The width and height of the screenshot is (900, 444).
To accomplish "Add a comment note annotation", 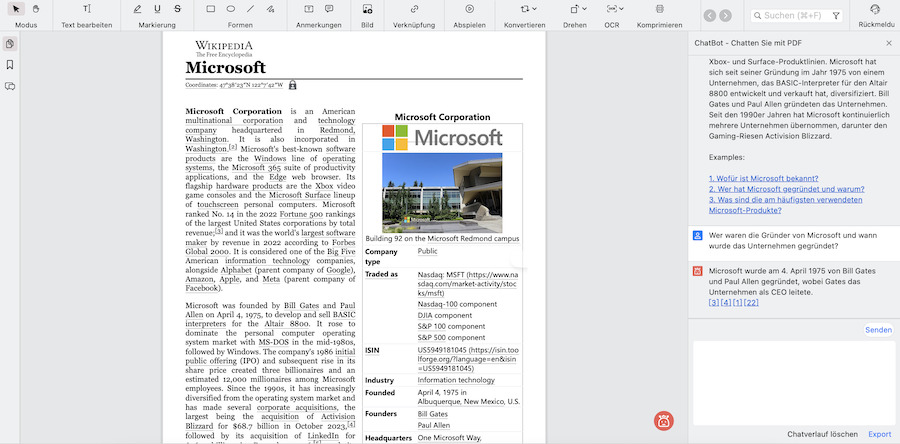I will pos(329,9).
